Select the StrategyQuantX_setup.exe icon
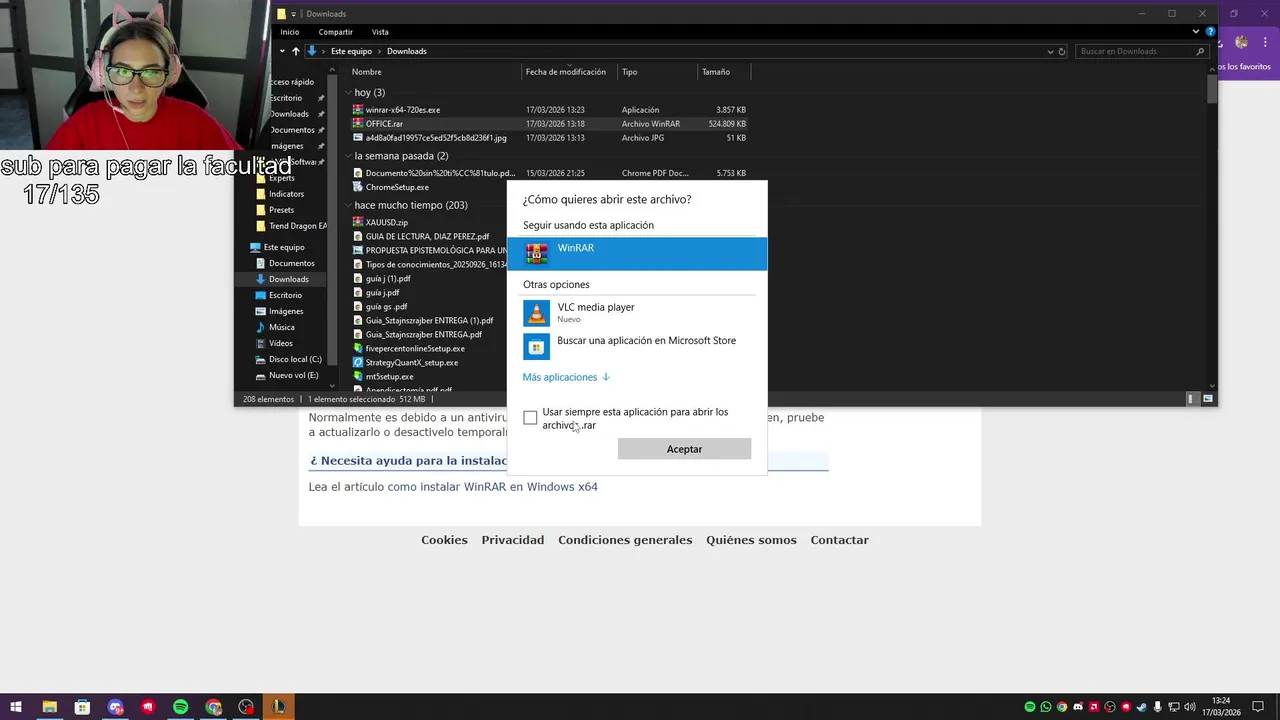The image size is (1280, 720). [358, 362]
